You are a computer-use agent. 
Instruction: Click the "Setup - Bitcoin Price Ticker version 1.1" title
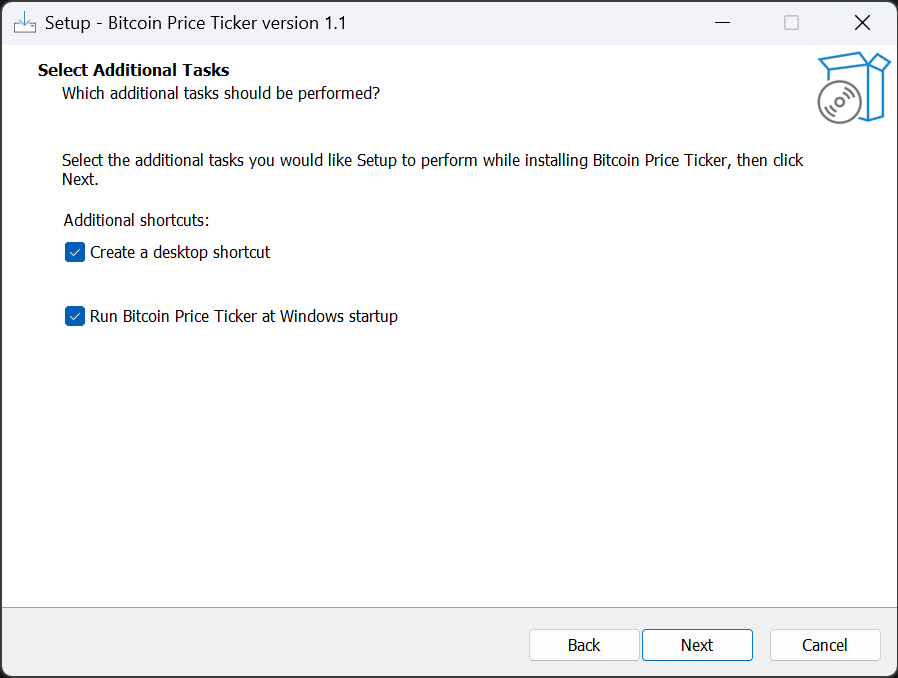[x=196, y=22]
